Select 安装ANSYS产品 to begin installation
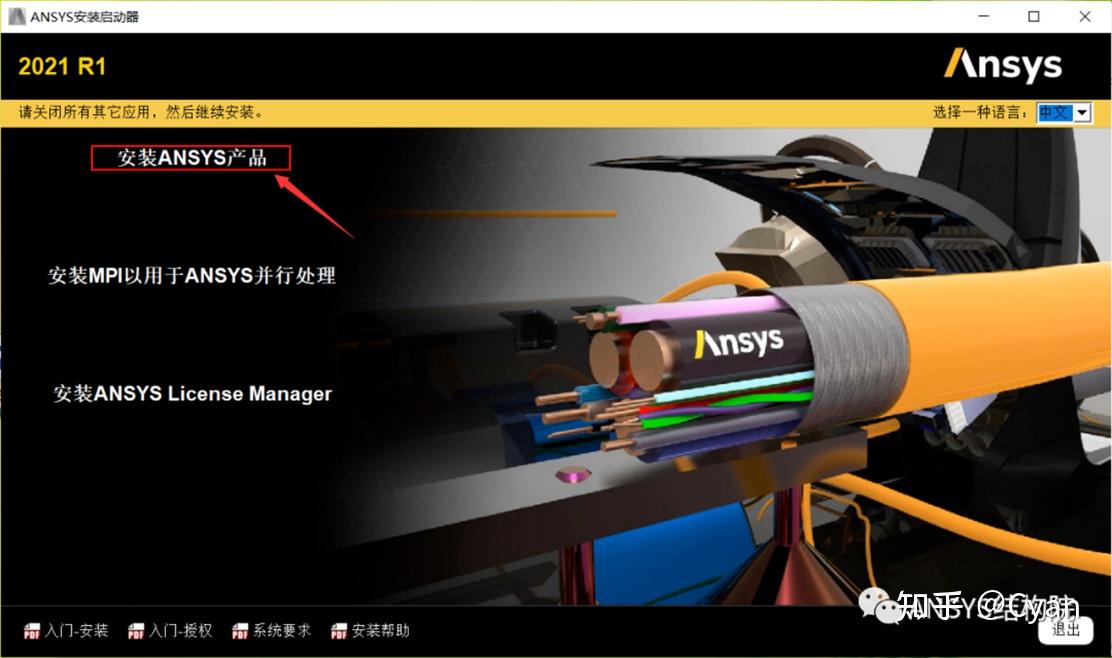Screen dimensions: 1112x658 pos(190,158)
